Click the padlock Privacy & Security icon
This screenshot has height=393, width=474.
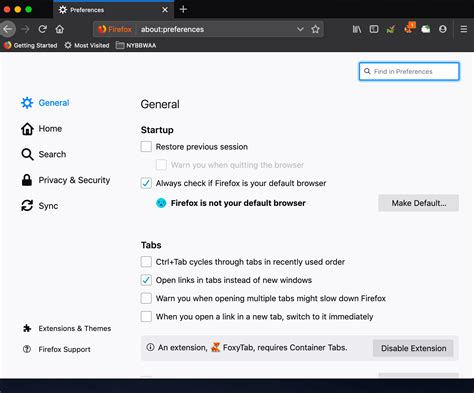(27, 180)
